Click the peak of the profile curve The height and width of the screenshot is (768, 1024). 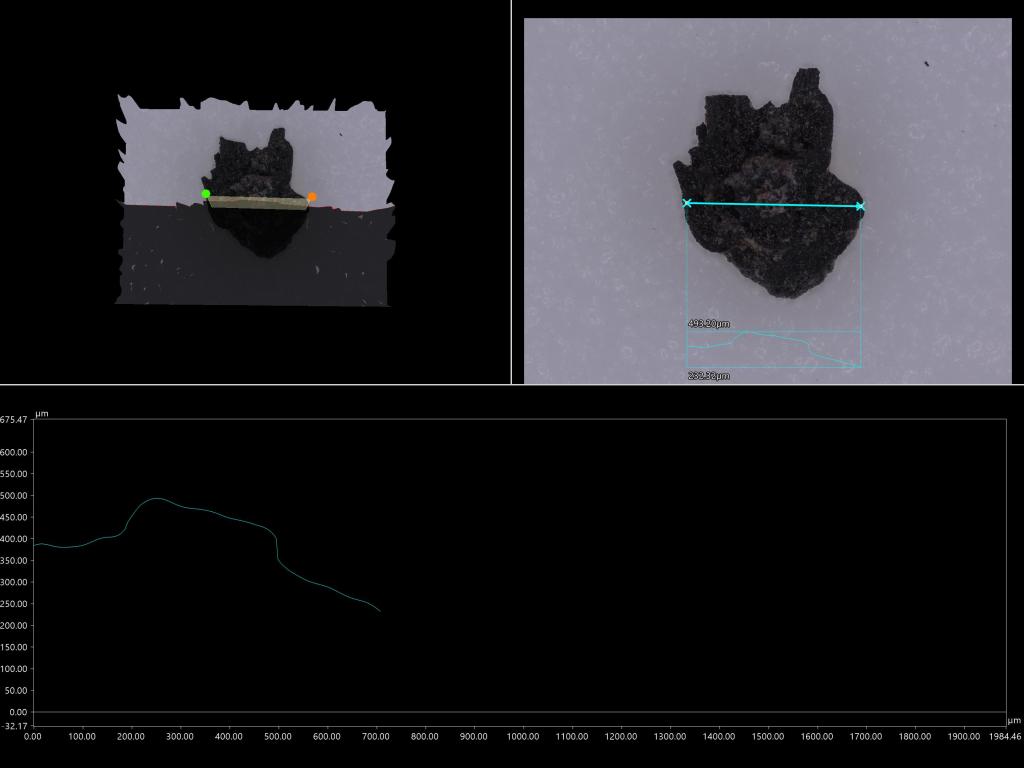[x=157, y=498]
